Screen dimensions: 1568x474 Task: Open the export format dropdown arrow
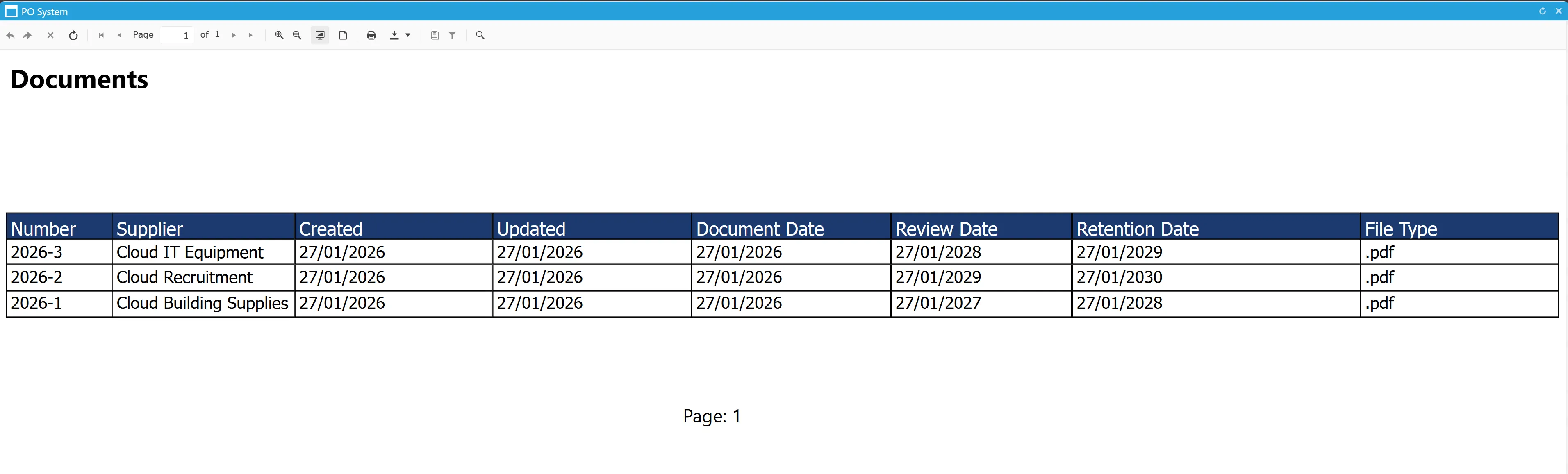pos(408,35)
